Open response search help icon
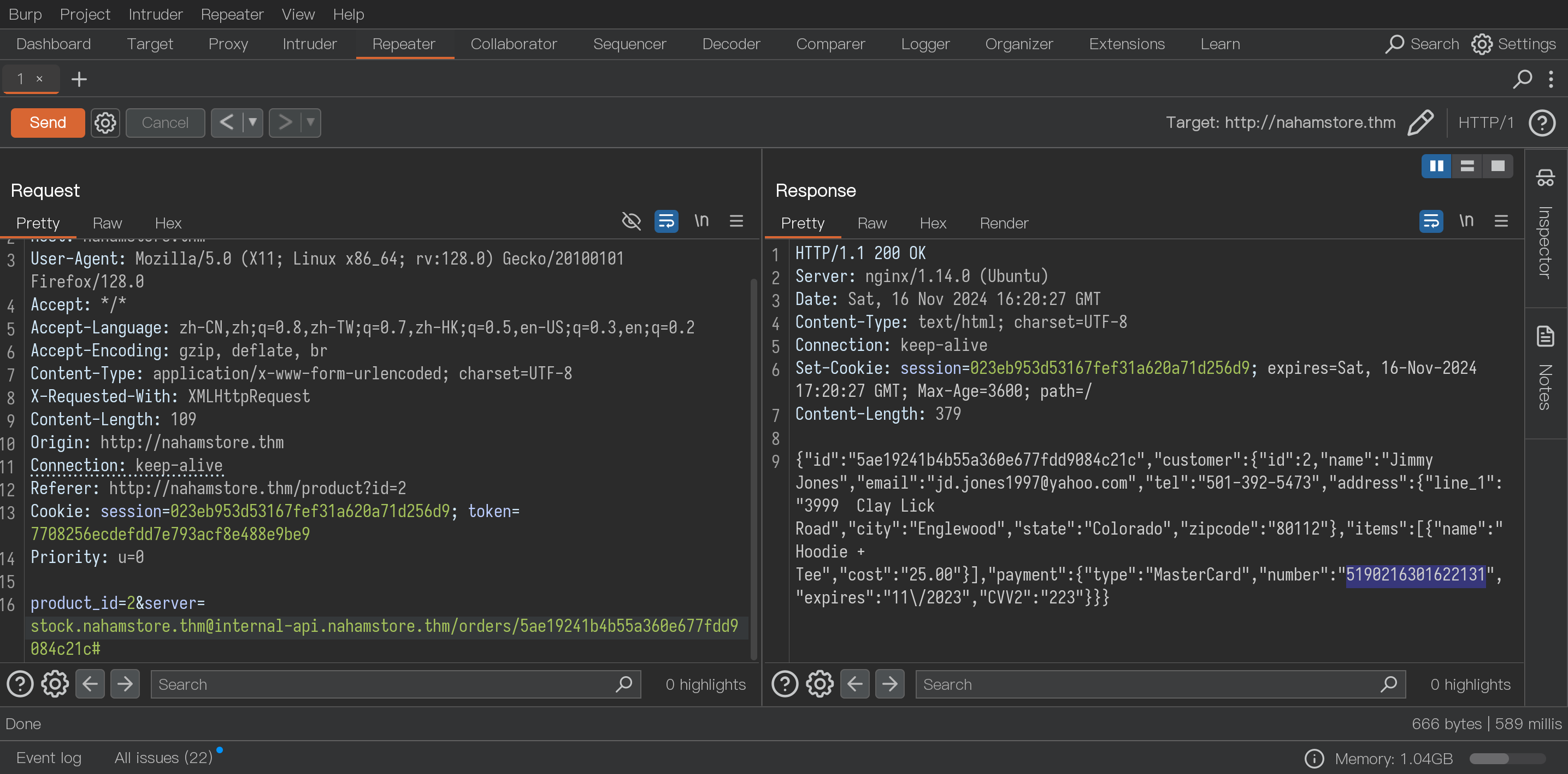Screen dimensions: 1568x774 [x=785, y=684]
